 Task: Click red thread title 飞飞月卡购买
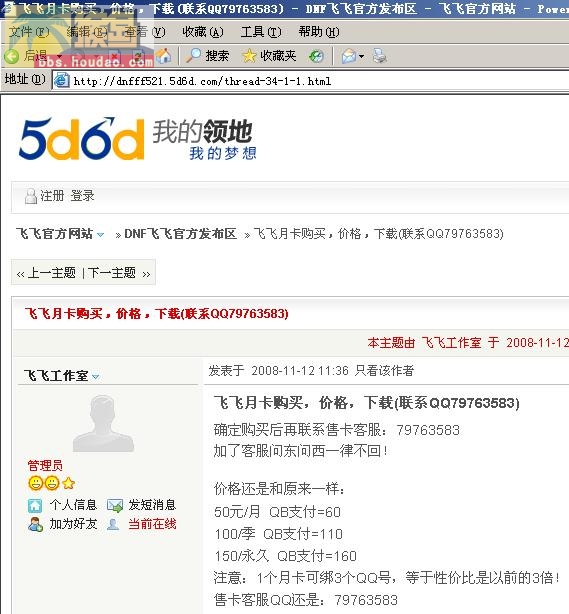(156, 314)
